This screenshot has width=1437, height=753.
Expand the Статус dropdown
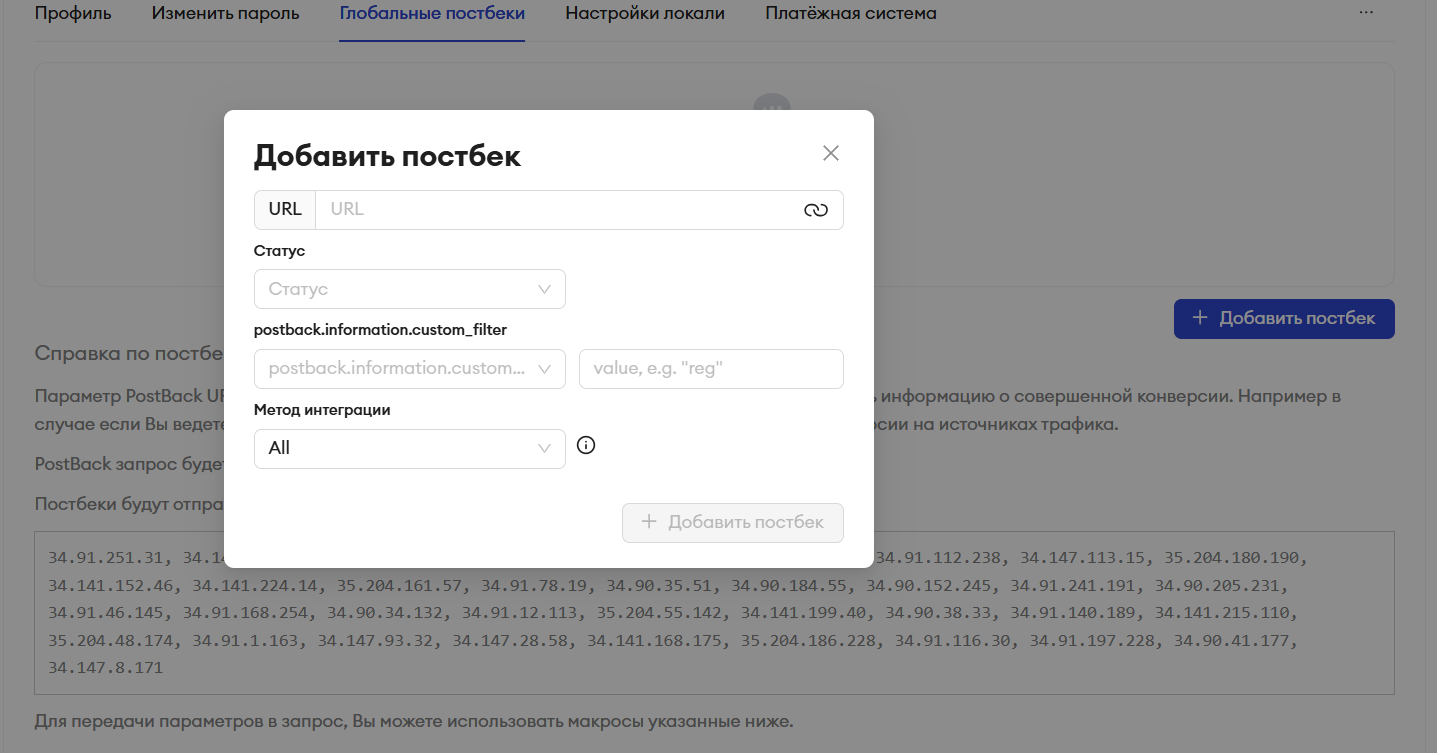point(409,289)
